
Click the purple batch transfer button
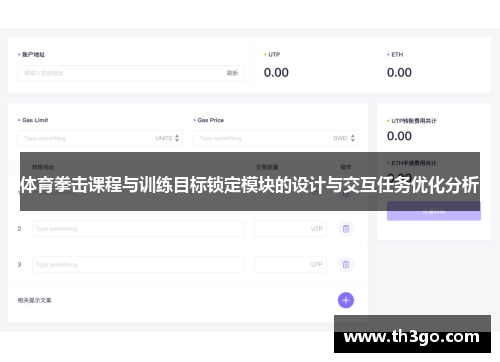[434, 211]
